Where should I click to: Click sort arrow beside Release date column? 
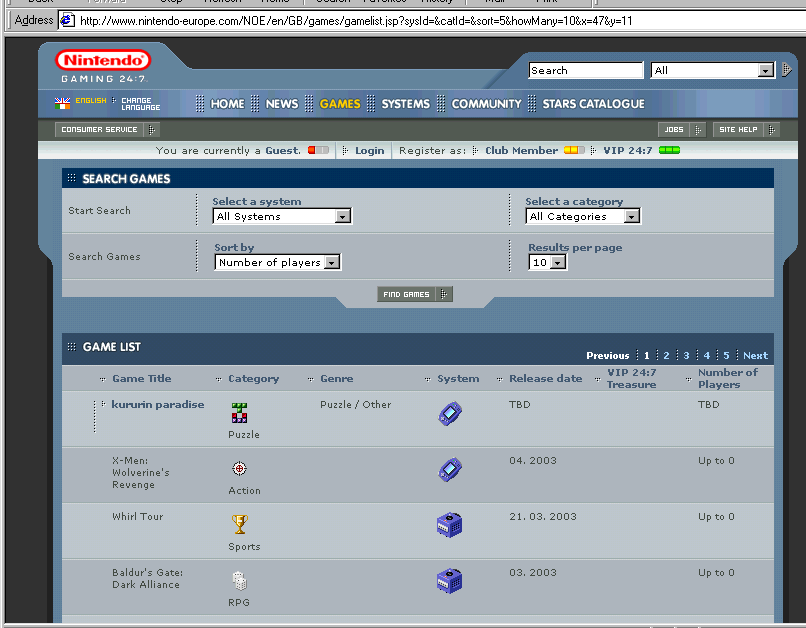[500, 379]
